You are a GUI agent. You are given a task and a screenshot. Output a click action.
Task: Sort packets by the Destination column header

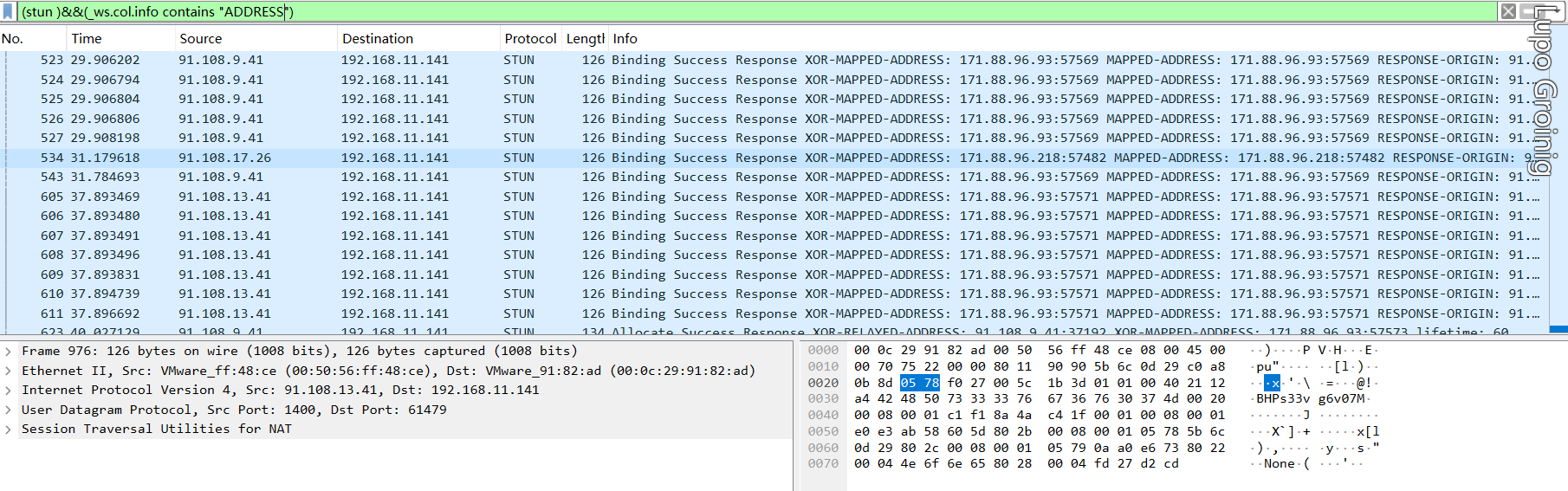pos(418,39)
